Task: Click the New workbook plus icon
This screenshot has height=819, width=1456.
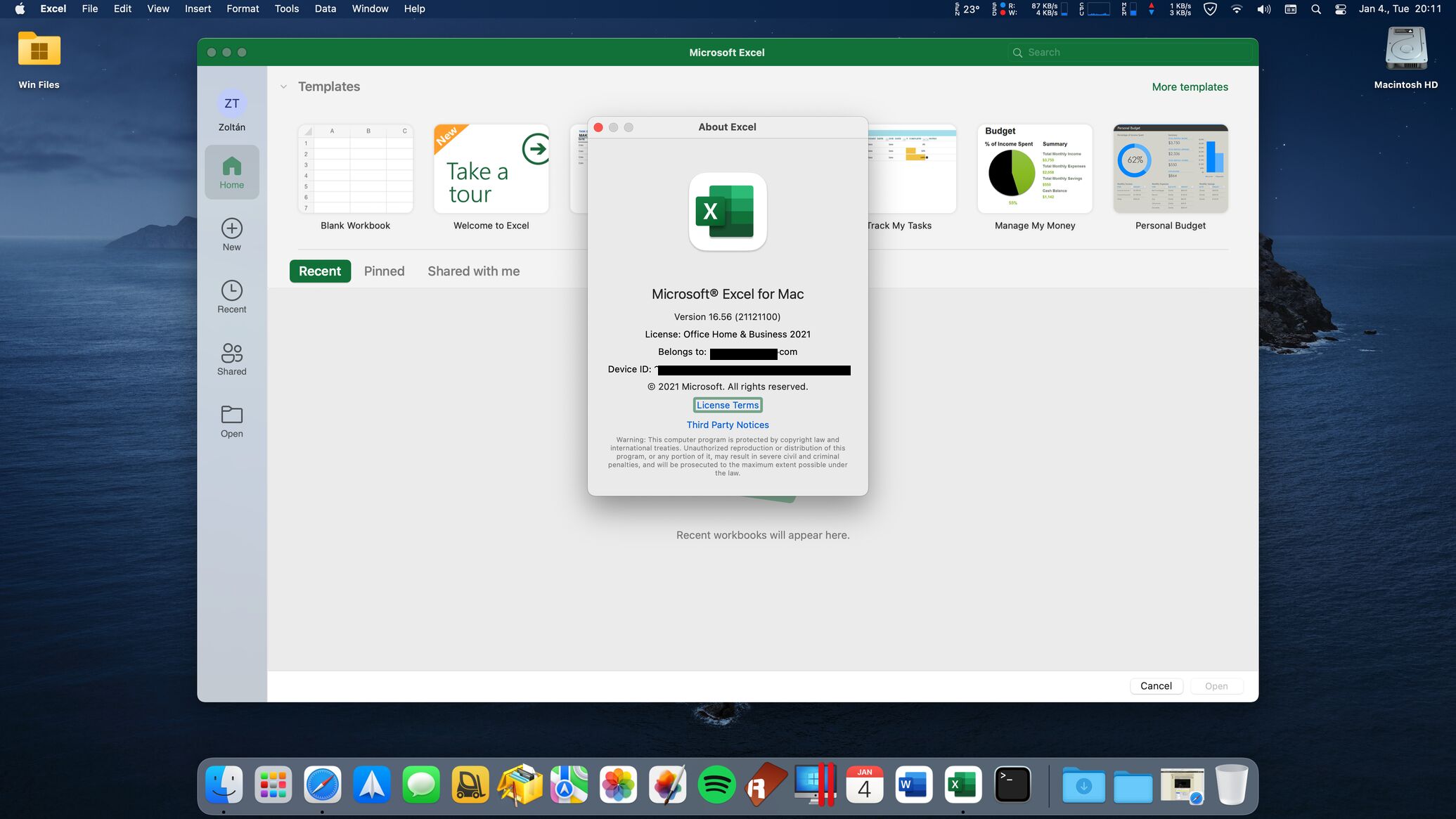Action: 231,228
